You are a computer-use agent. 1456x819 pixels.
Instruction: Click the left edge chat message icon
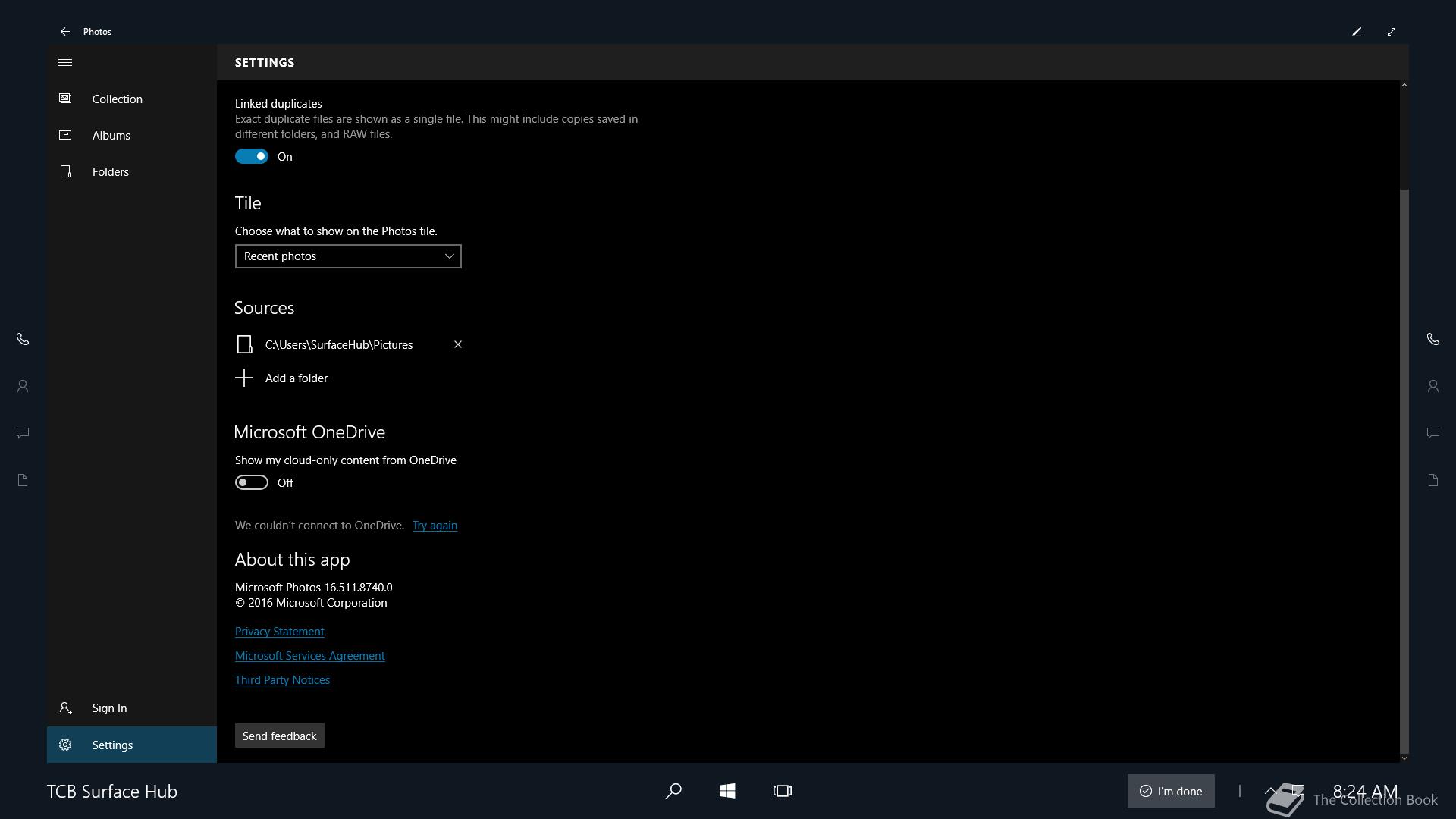(23, 433)
